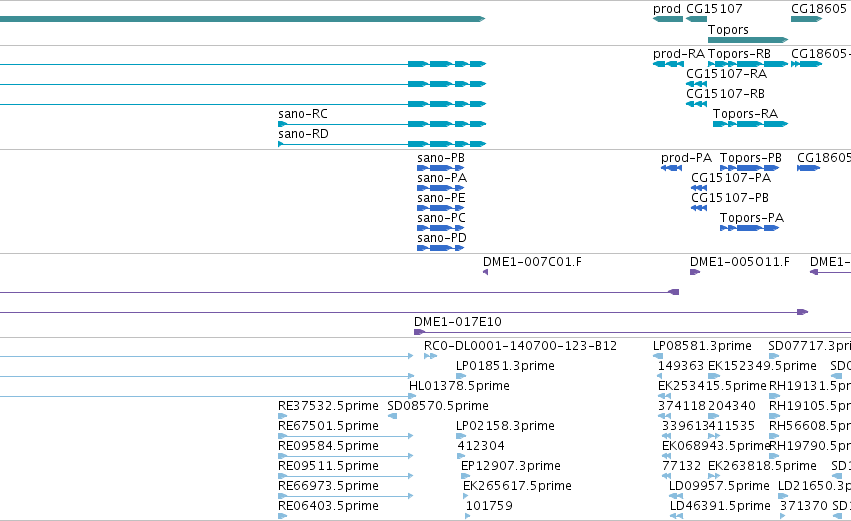Select the CG15107-PB protein label
Image resolution: width=851 pixels, height=521 pixels.
pos(730,198)
